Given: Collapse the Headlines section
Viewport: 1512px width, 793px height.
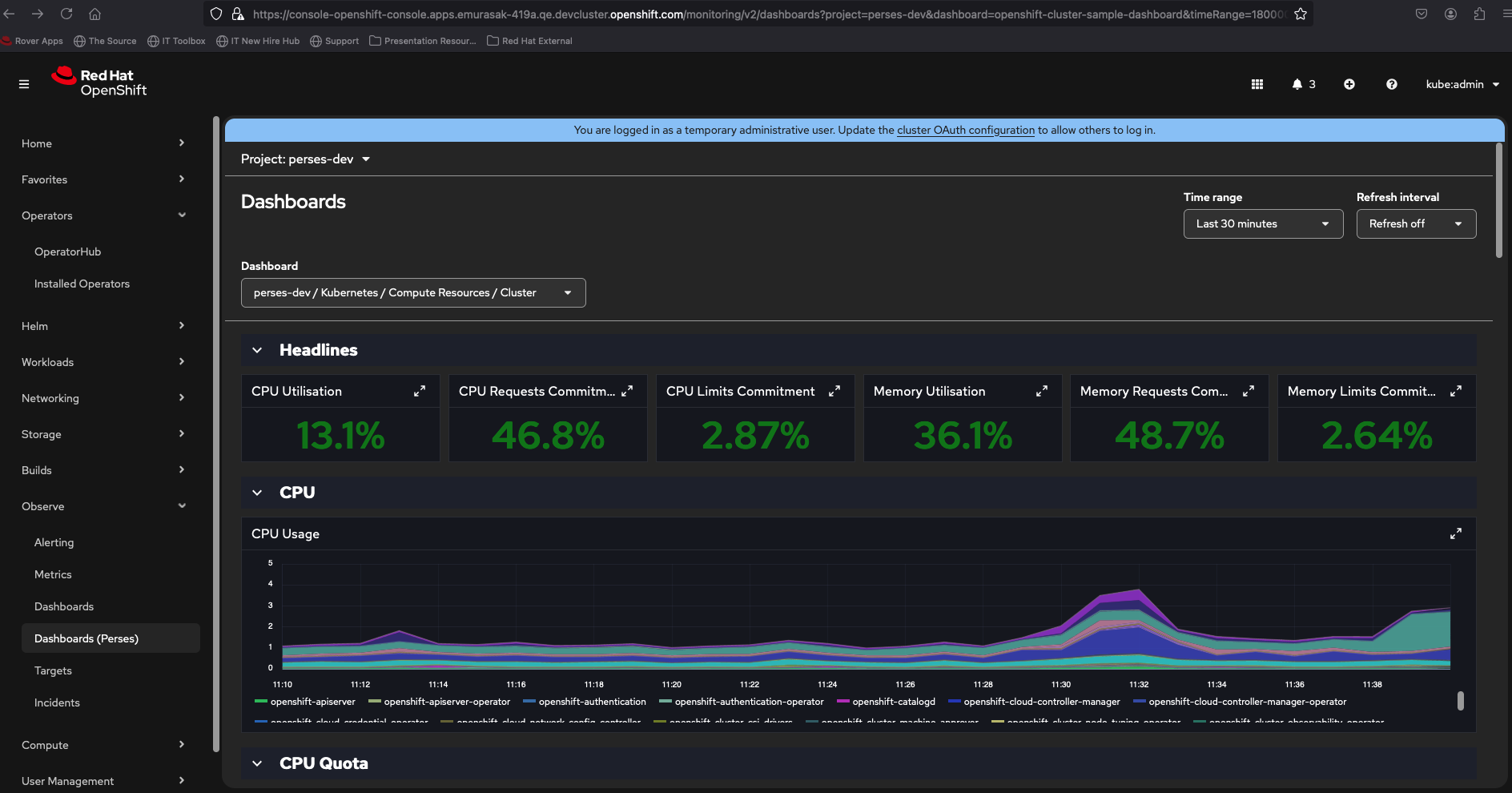Looking at the screenshot, I should click(257, 350).
